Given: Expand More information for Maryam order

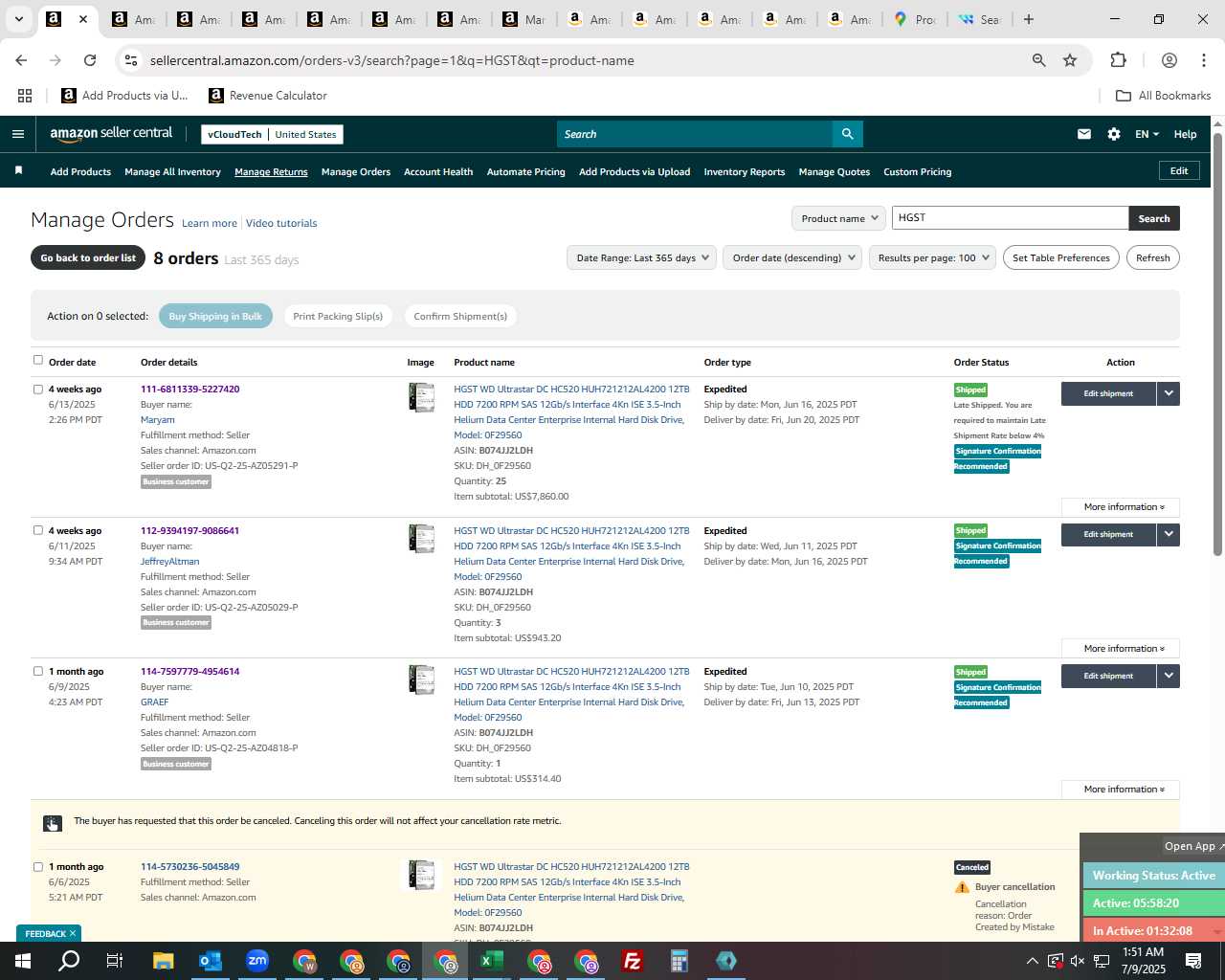Looking at the screenshot, I should [1121, 507].
